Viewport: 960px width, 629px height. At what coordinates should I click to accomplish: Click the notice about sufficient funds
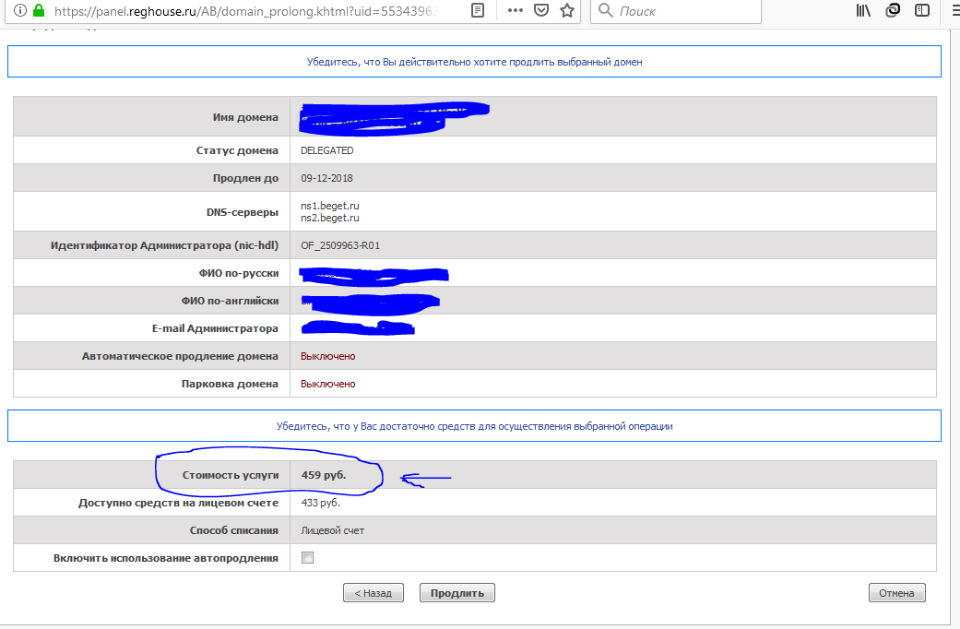coord(474,426)
